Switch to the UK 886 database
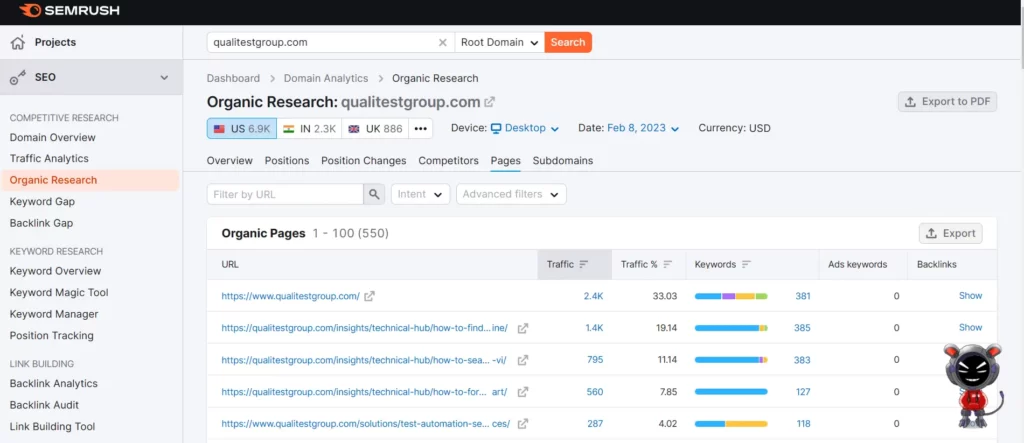 click(x=376, y=129)
